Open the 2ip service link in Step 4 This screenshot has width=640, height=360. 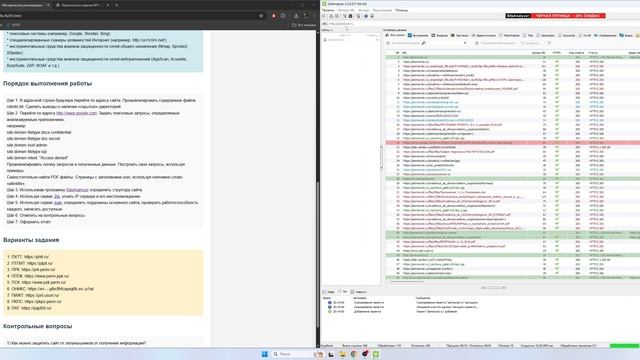[x=57, y=196]
